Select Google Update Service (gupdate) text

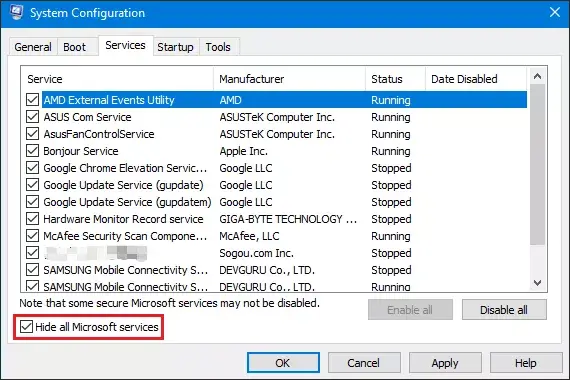tap(123, 185)
